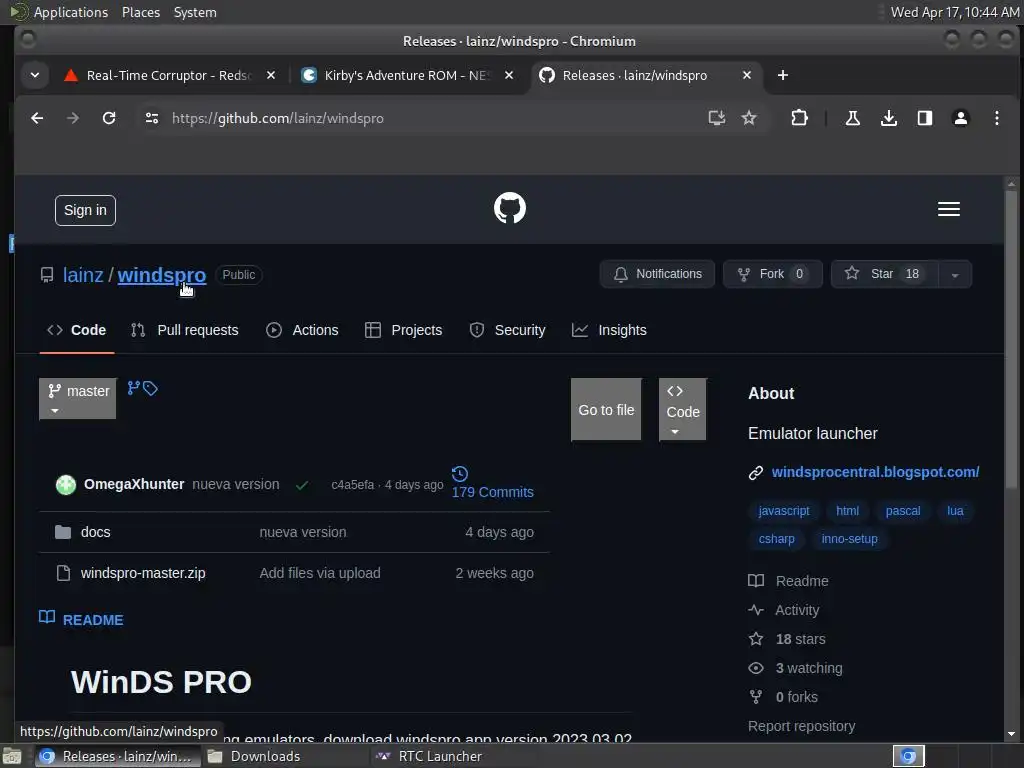The width and height of the screenshot is (1024, 768).
Task: Click the javascript topic tag
Action: point(784,511)
